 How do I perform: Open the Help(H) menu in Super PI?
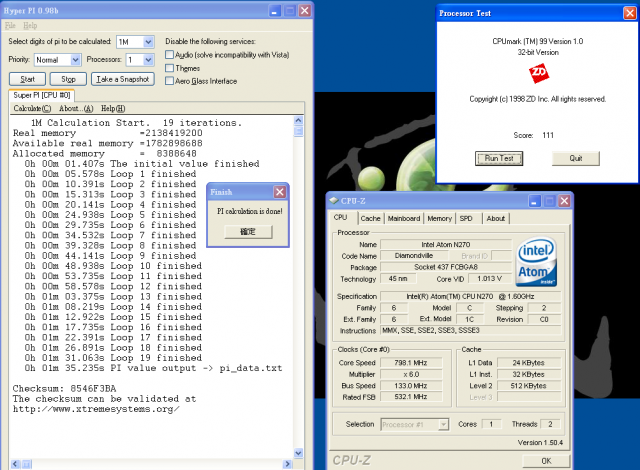click(113, 108)
